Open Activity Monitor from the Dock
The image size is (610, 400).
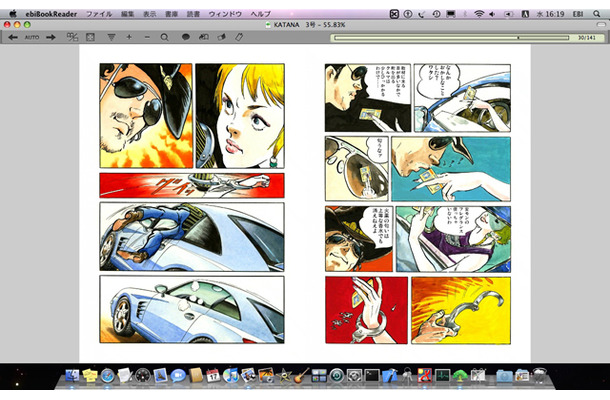pos(442,375)
